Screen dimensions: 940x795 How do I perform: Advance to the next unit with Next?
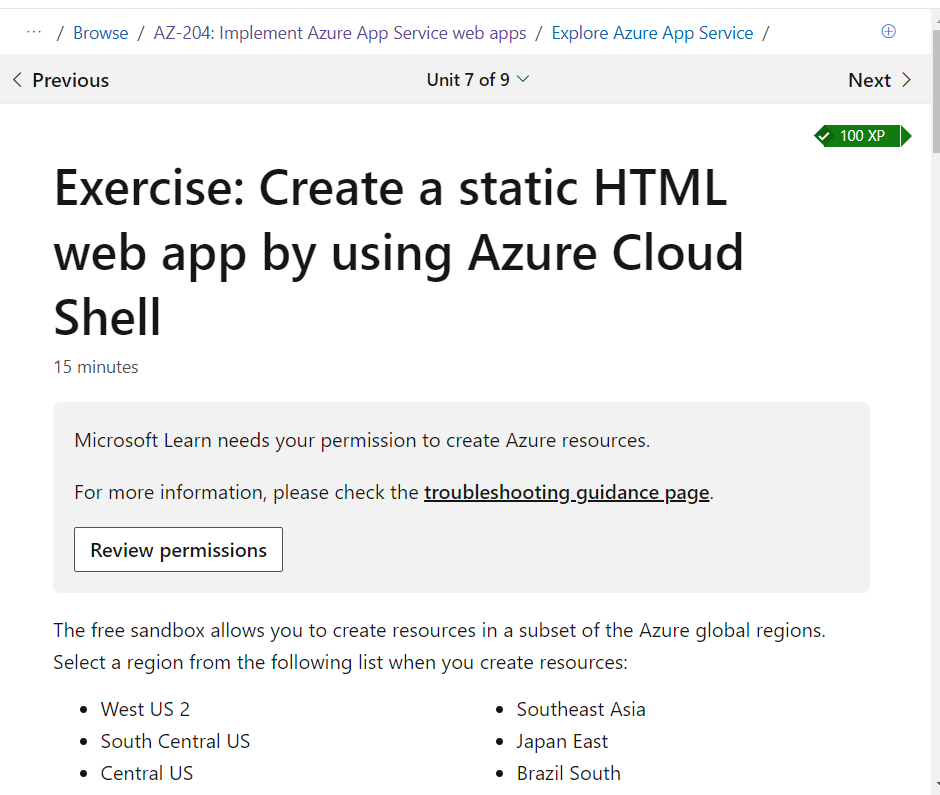(x=869, y=79)
